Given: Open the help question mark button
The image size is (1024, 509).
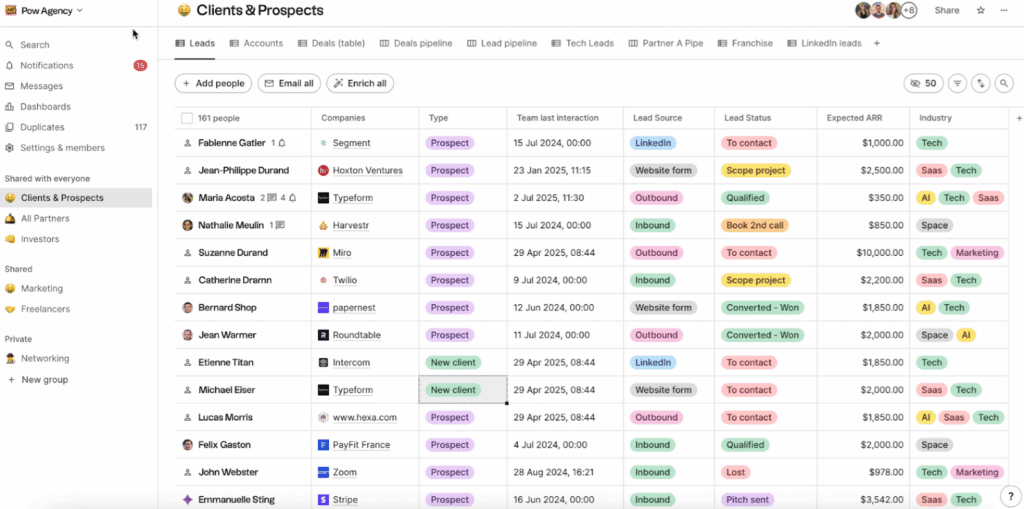Looking at the screenshot, I should pos(1009,495).
